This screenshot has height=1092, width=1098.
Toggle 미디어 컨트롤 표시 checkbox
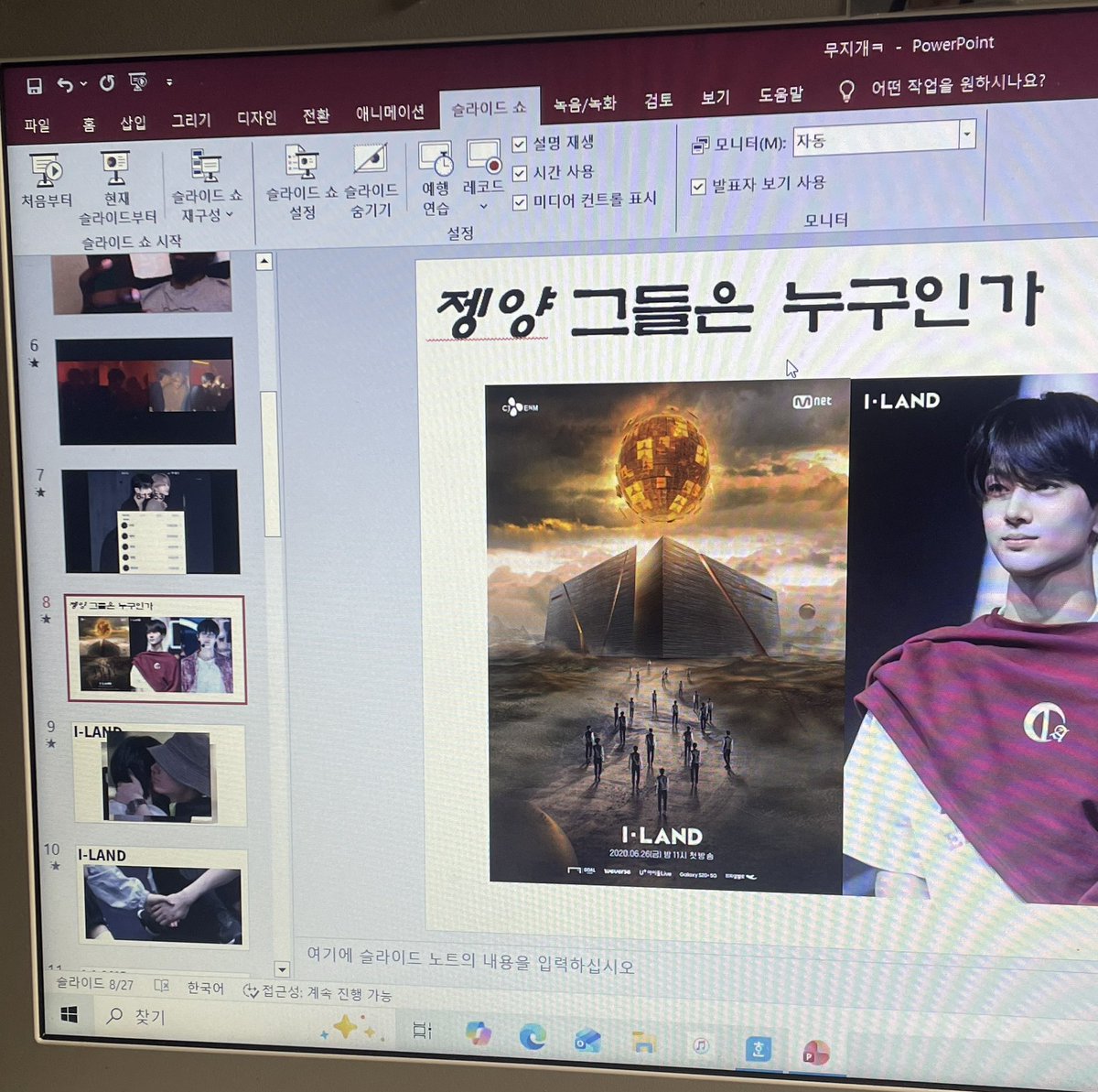click(521, 202)
